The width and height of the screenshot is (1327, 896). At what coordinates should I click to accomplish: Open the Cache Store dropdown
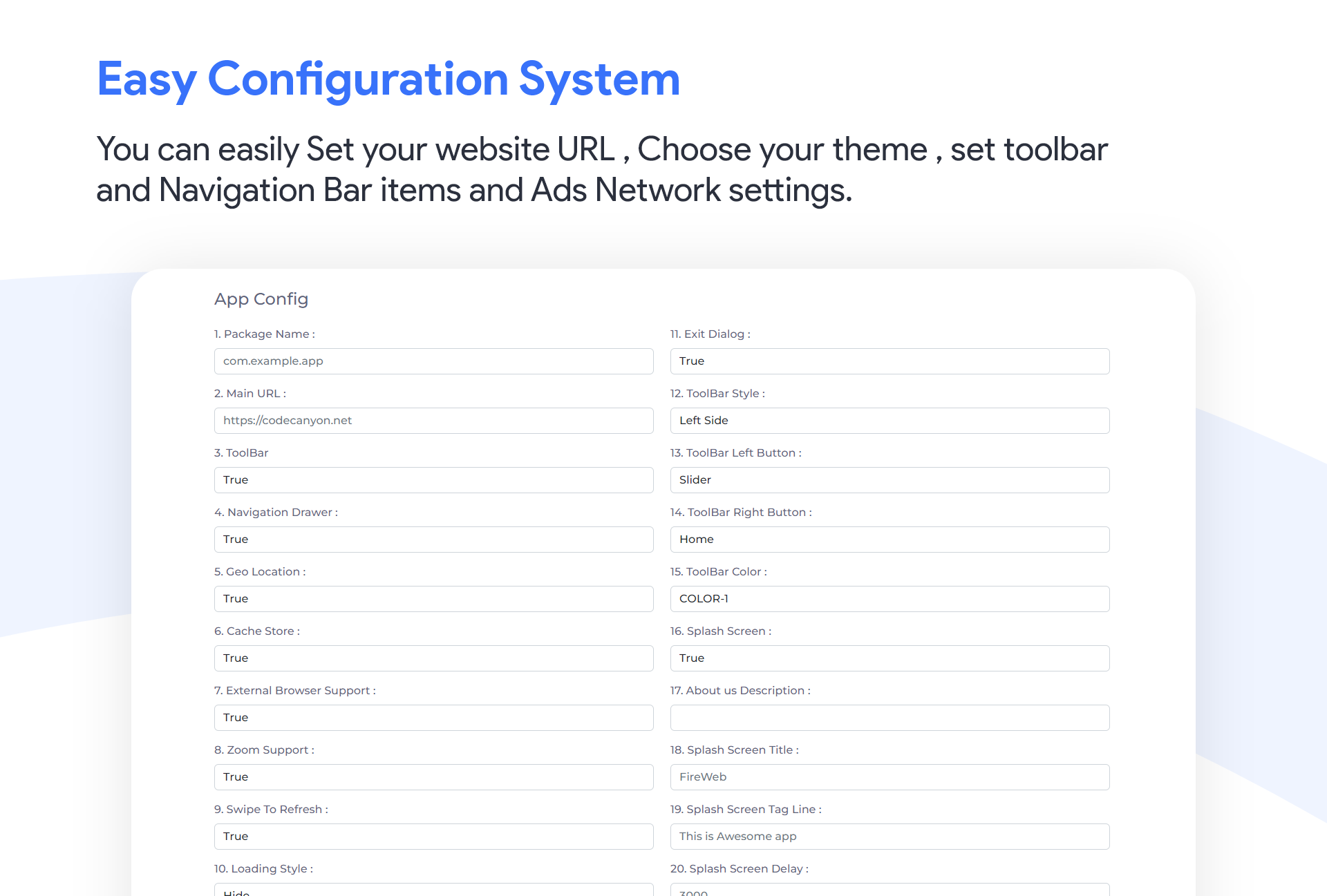point(433,658)
